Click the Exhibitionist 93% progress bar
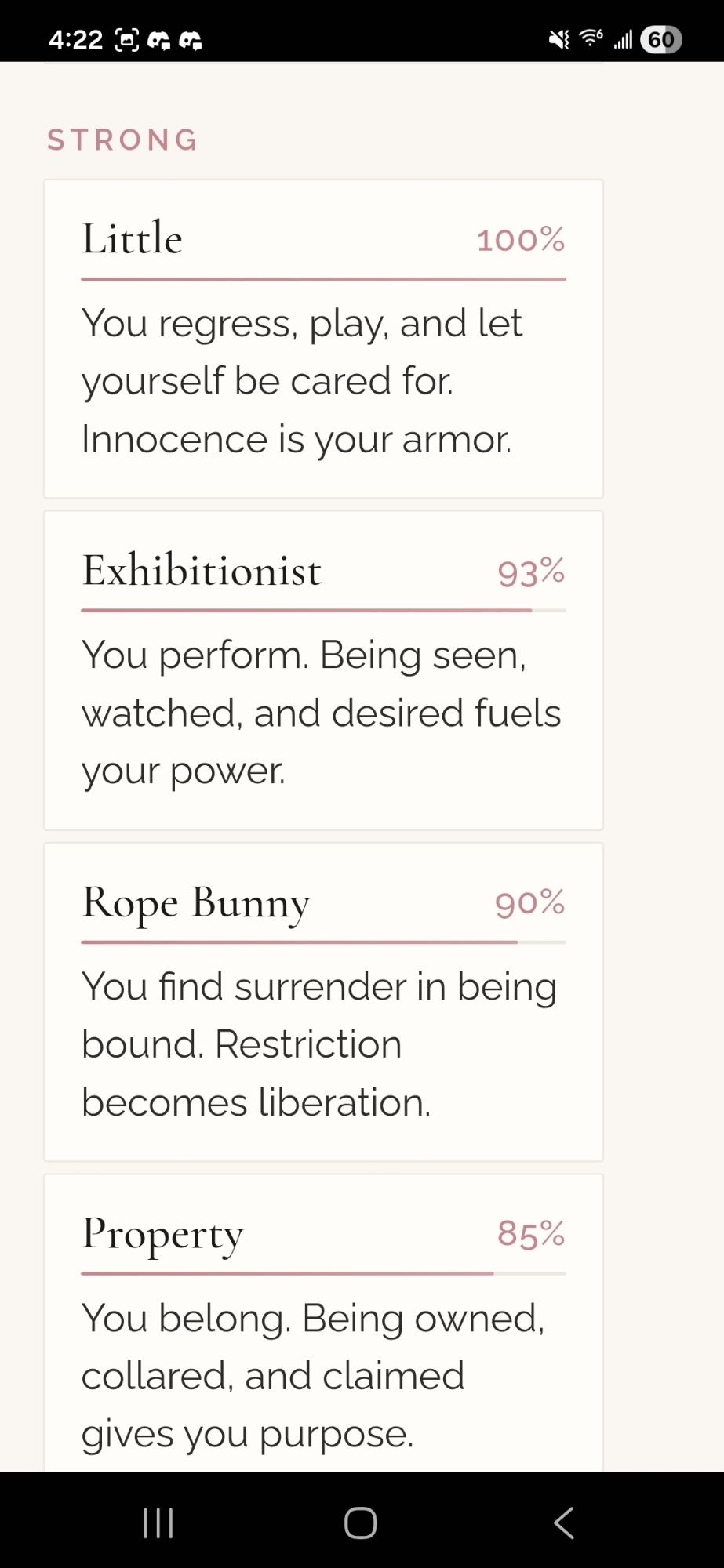This screenshot has width=724, height=1568. coord(323,610)
